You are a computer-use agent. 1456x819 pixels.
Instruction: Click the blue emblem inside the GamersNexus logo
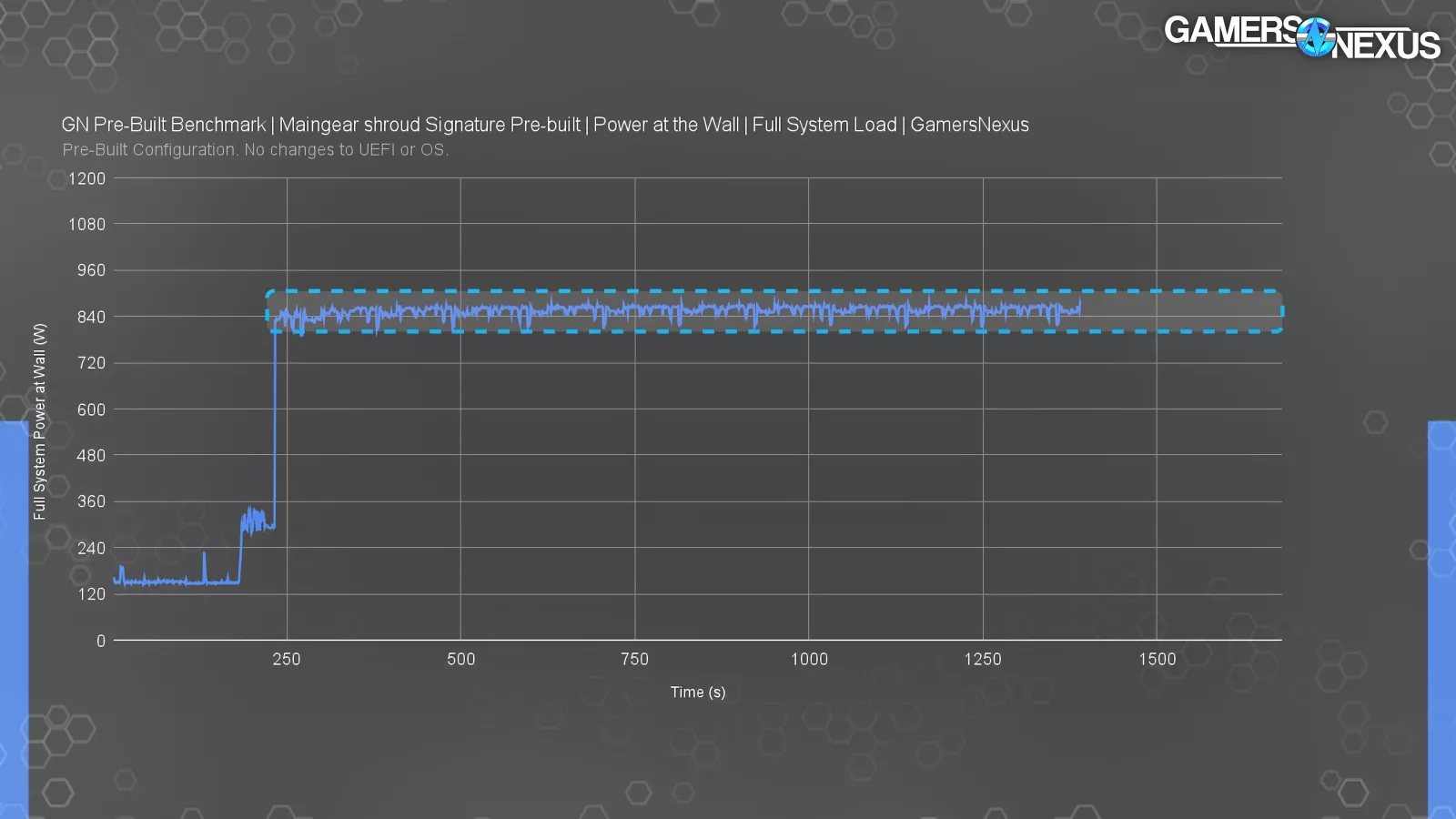(1314, 37)
